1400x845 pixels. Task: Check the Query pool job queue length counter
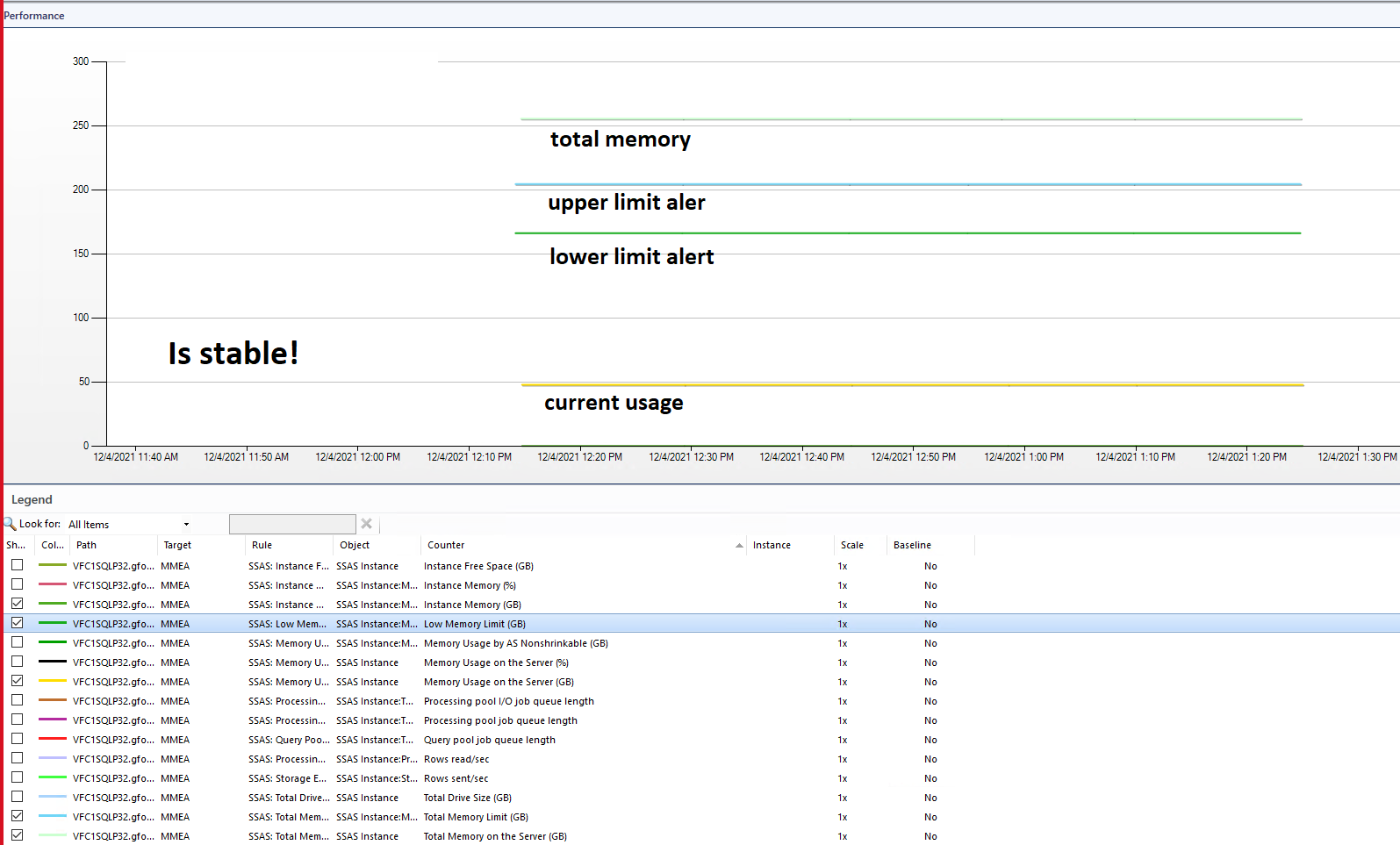(x=17, y=739)
